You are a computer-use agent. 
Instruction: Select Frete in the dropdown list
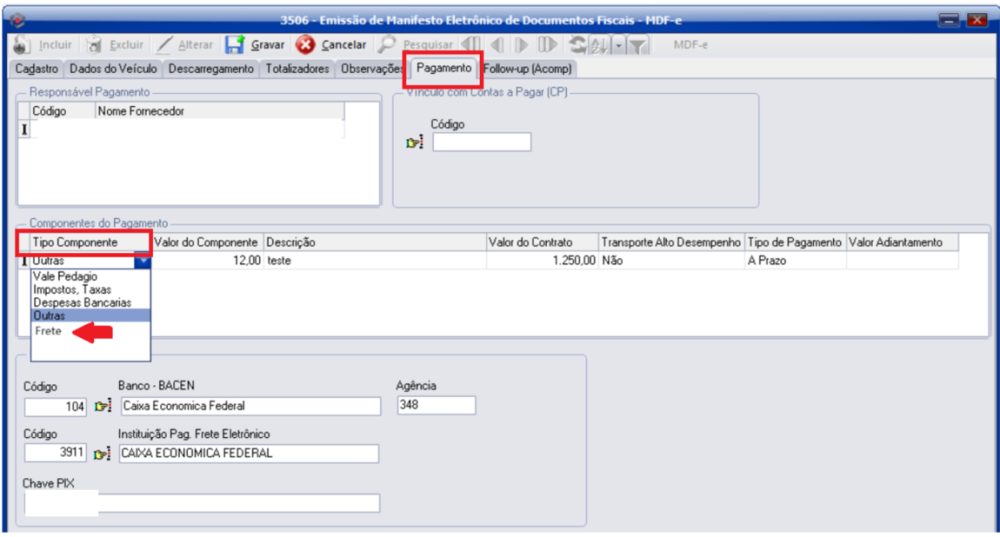tap(49, 331)
